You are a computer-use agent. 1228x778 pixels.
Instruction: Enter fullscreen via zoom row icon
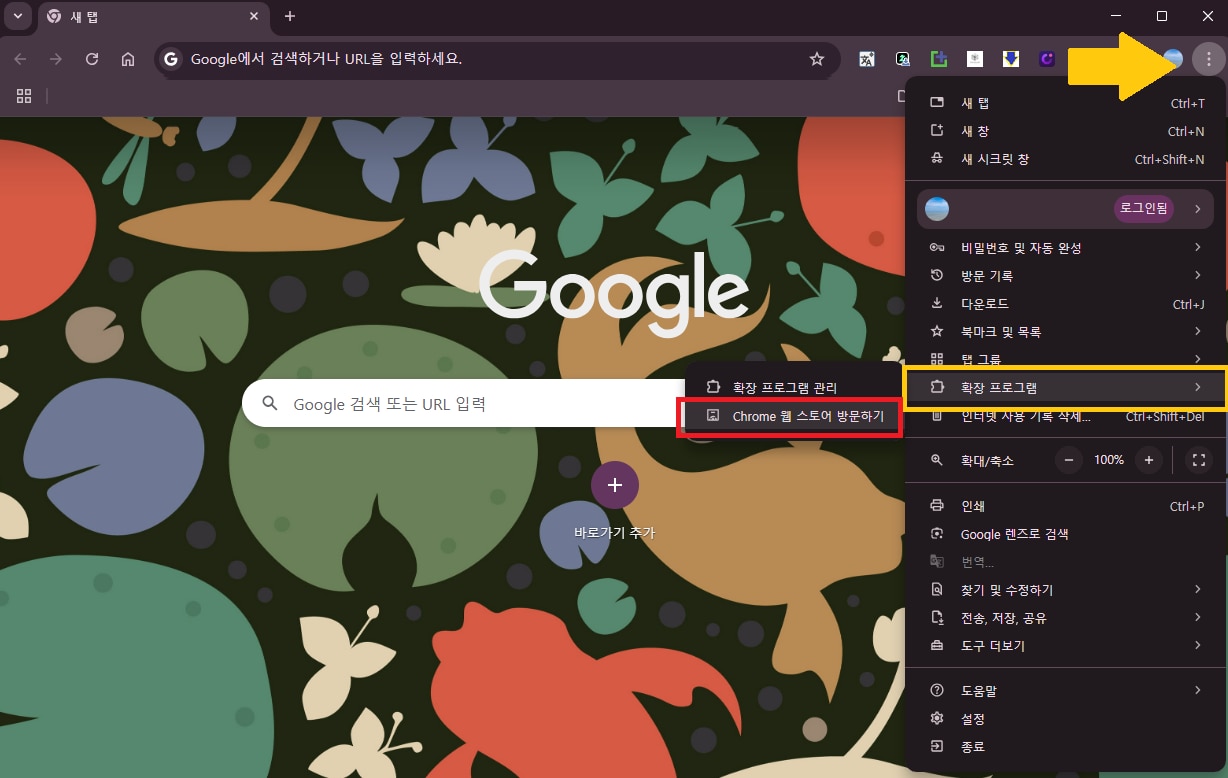[x=1198, y=460]
